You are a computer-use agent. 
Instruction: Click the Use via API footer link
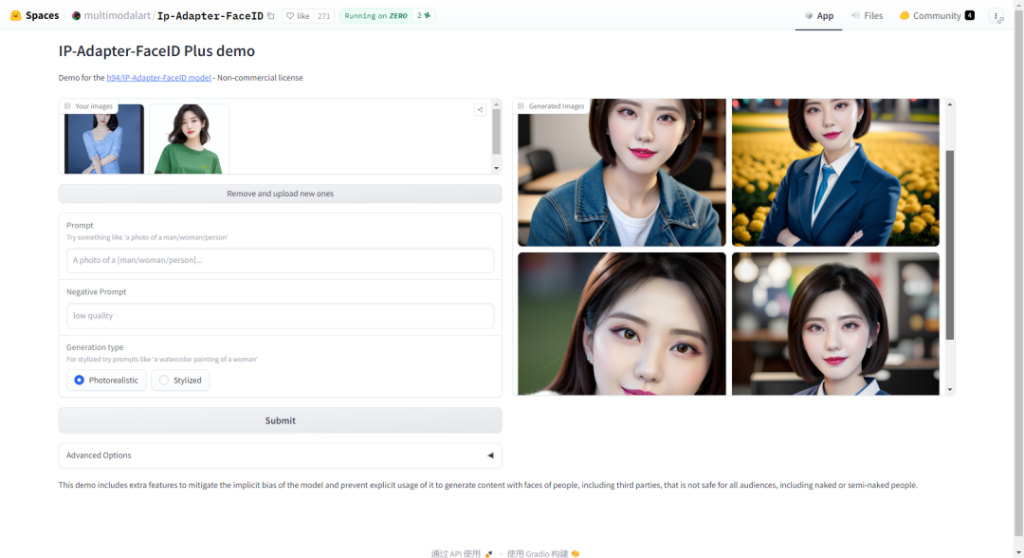point(462,553)
